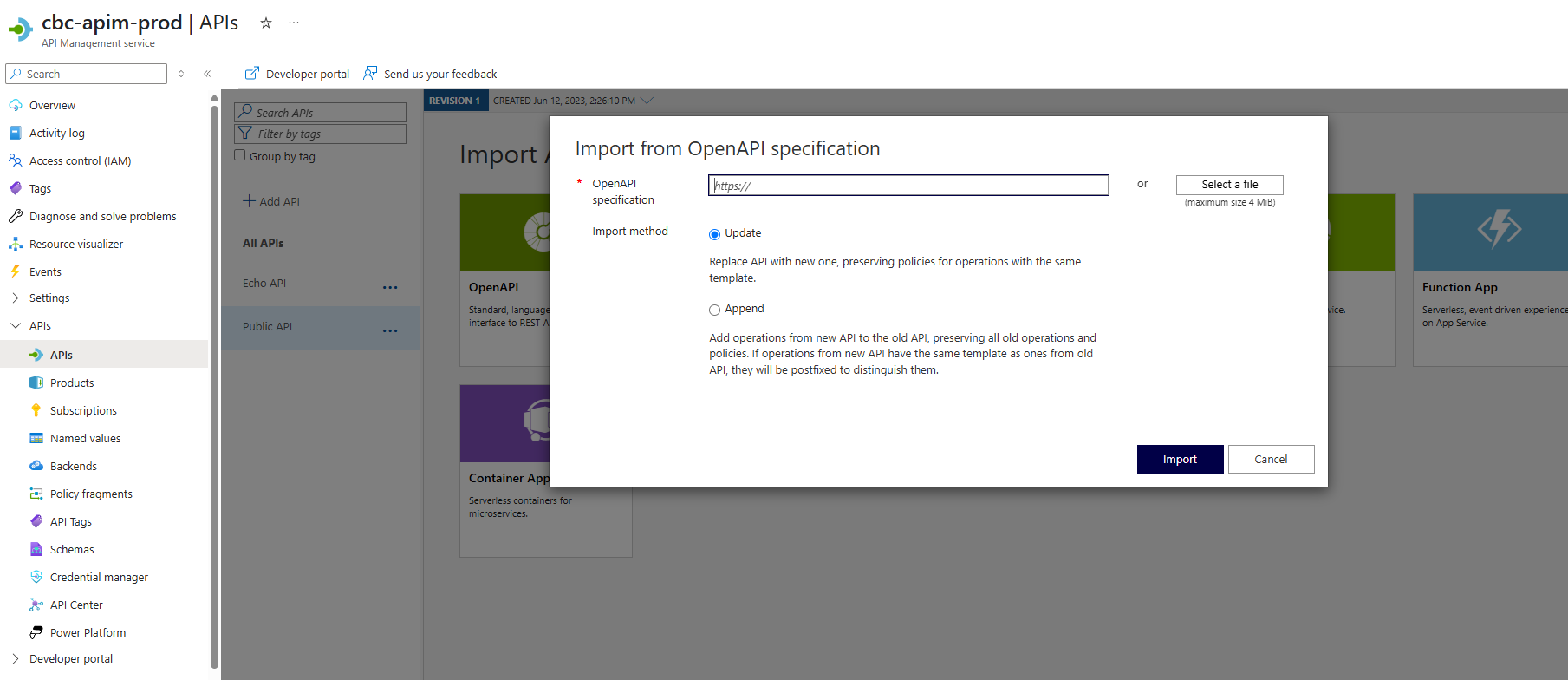Open Developer portal from the toolbar
The image size is (1568, 680).
[297, 74]
